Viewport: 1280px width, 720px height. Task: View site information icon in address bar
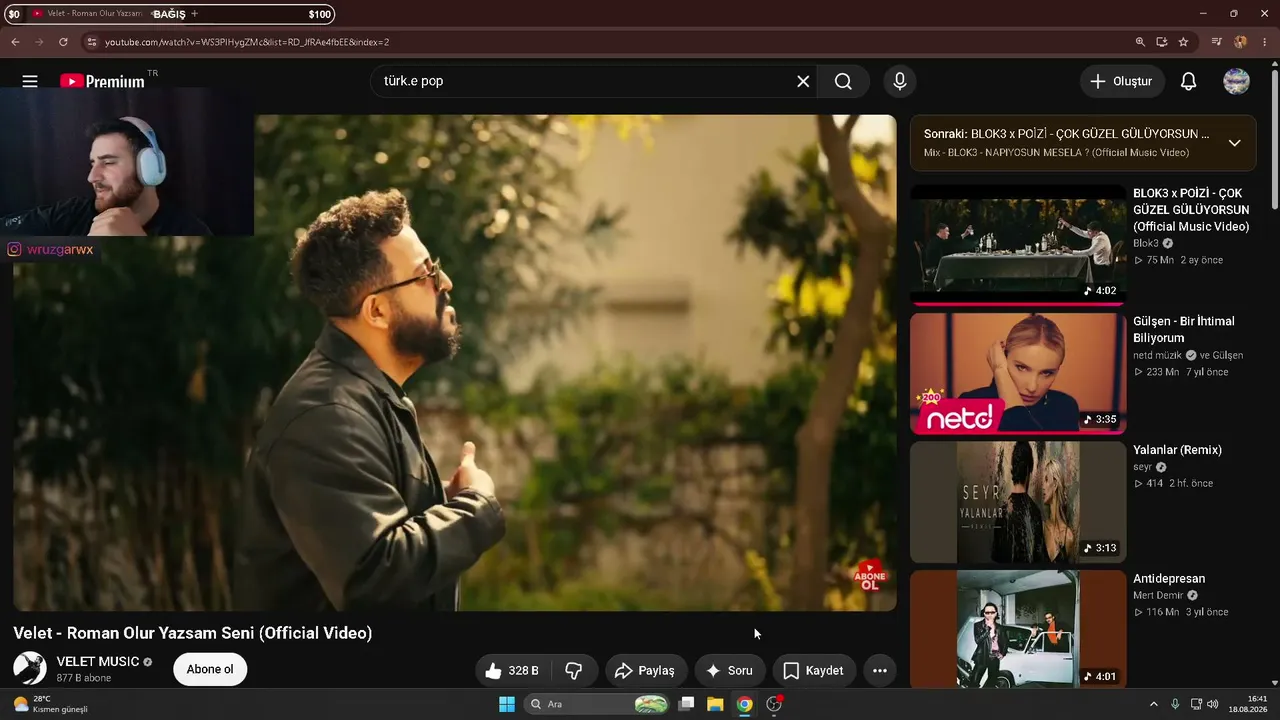pos(91,42)
